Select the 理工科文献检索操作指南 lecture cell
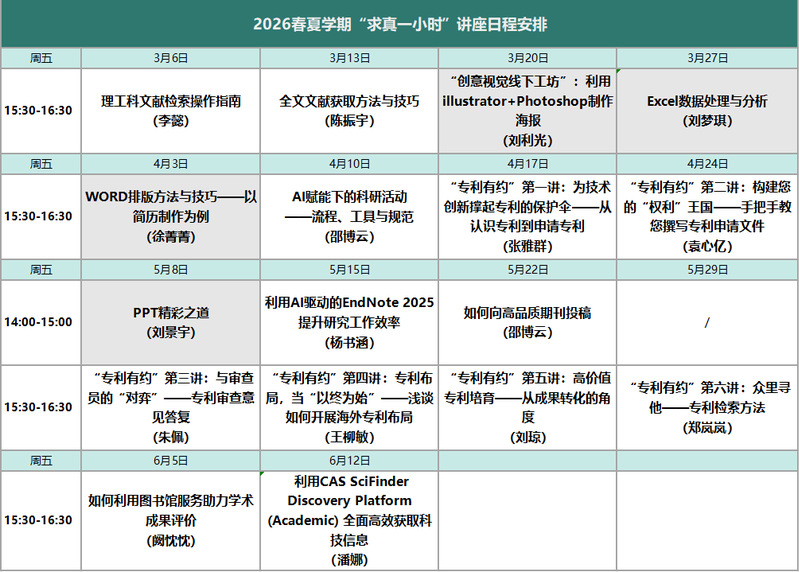The image size is (799, 572). [170, 110]
